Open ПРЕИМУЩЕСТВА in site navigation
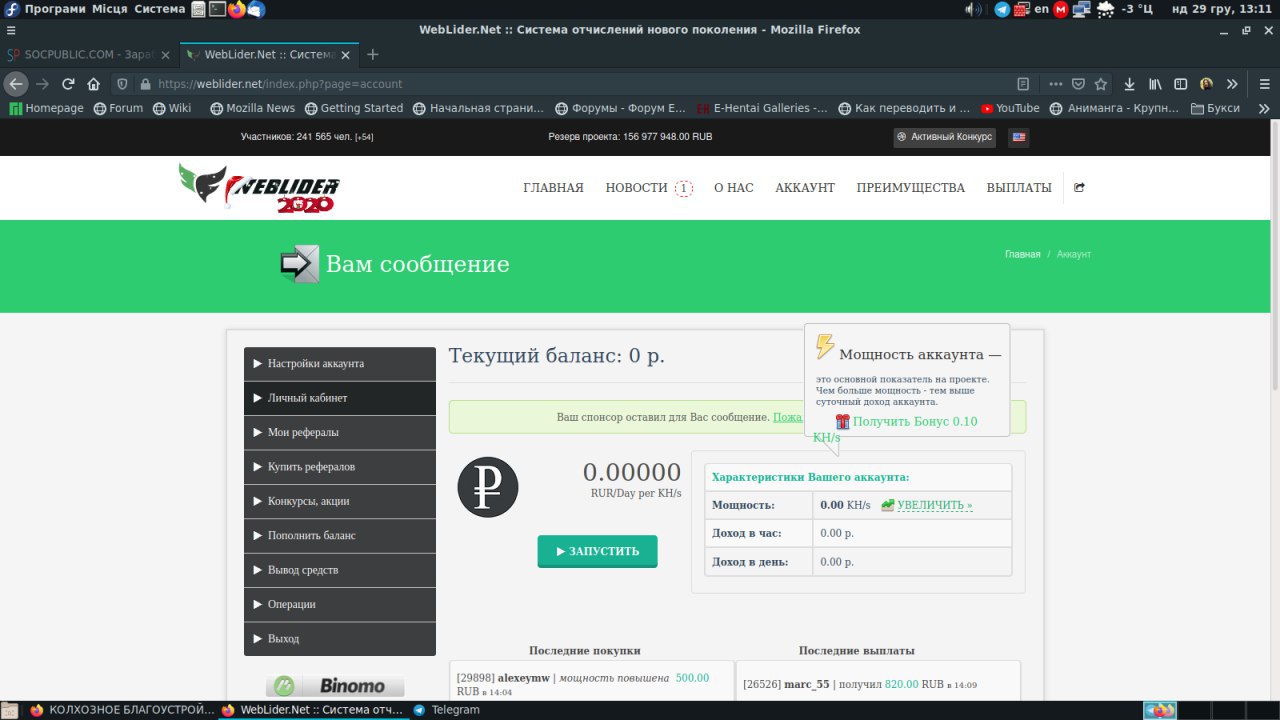 [911, 188]
